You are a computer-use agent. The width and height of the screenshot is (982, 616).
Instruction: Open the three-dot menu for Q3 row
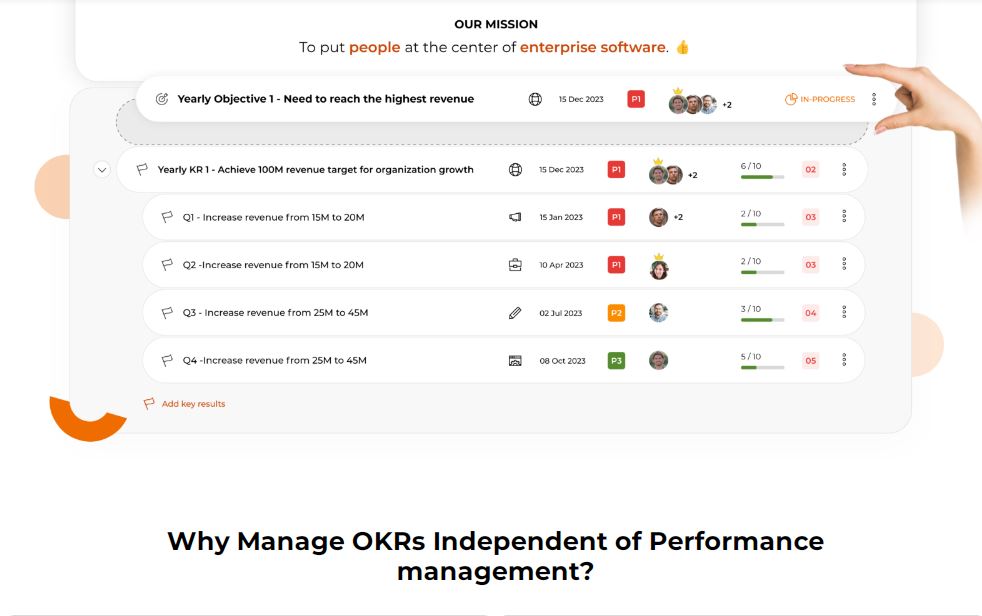(x=844, y=313)
